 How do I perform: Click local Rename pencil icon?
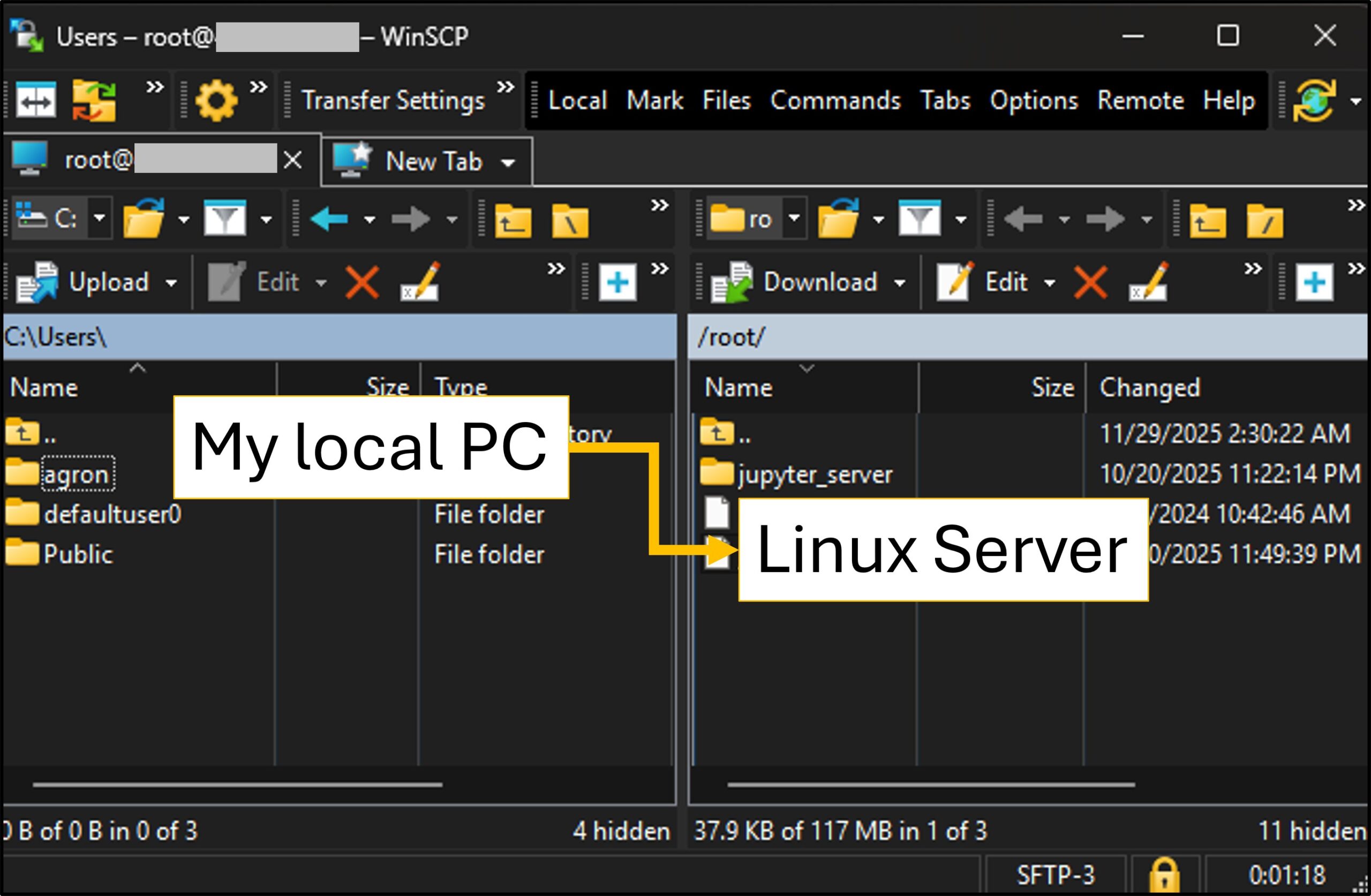click(x=420, y=282)
